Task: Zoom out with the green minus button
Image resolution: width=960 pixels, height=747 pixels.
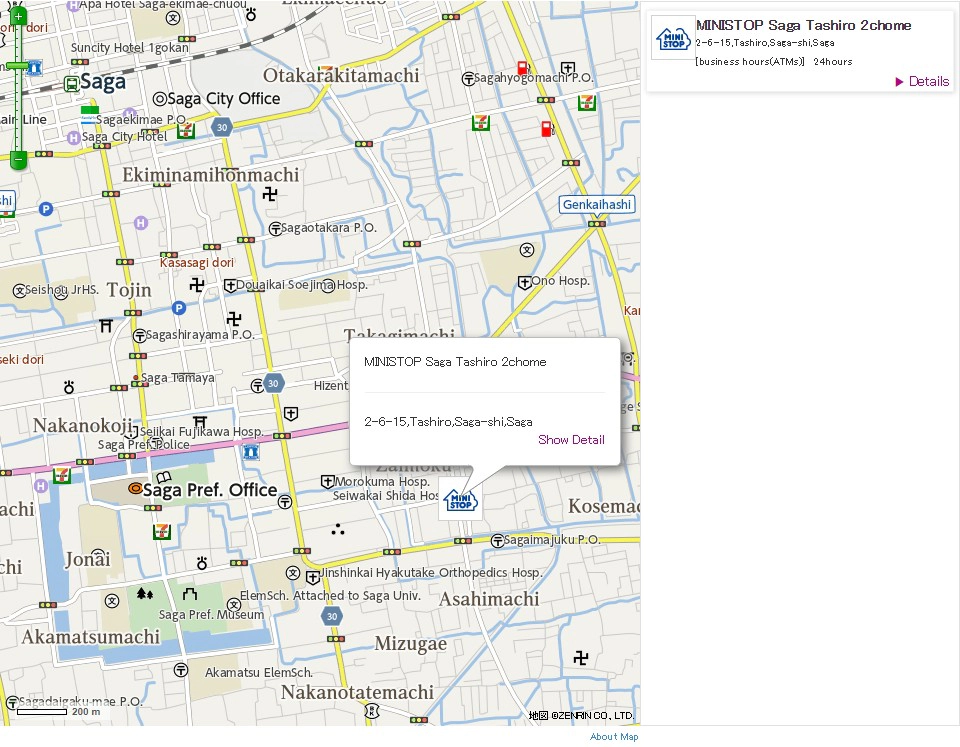Action: click(18, 160)
